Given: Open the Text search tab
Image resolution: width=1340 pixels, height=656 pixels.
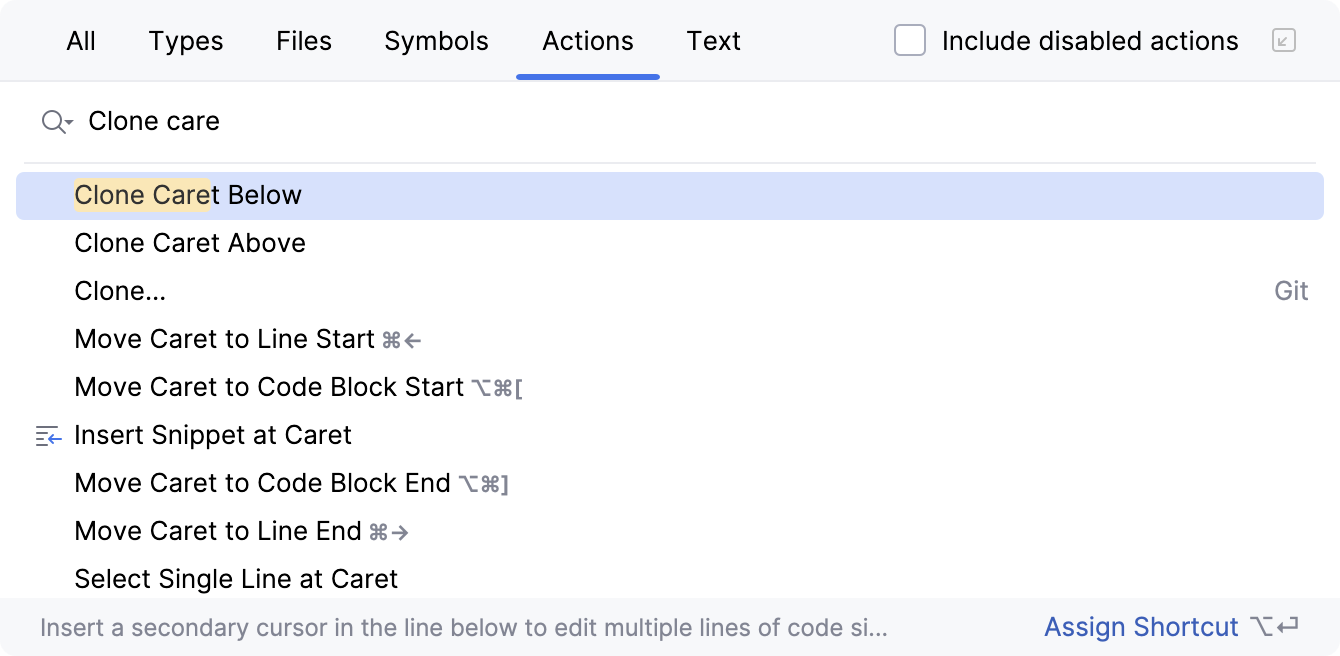Looking at the screenshot, I should click(713, 41).
